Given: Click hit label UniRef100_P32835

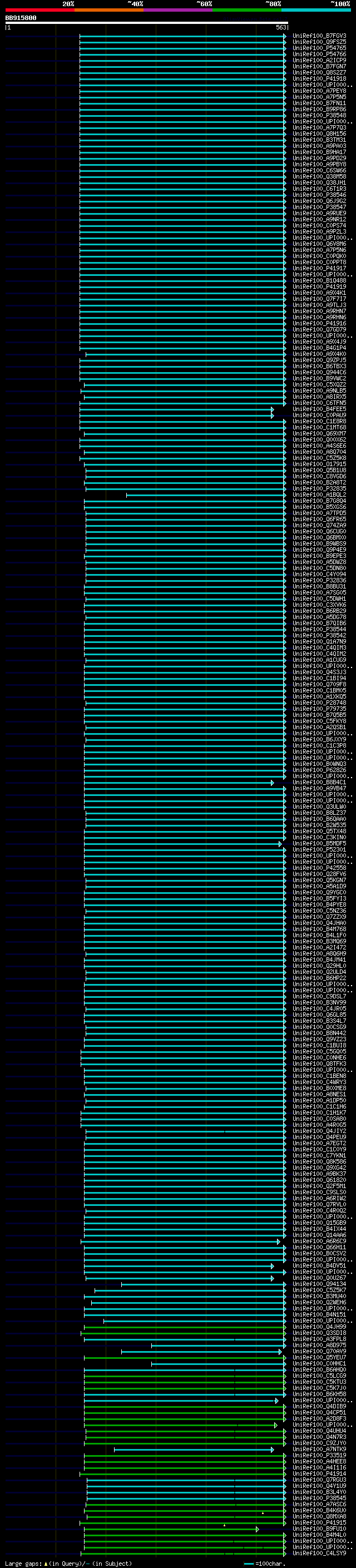Looking at the screenshot, I should pyautogui.click(x=319, y=489).
